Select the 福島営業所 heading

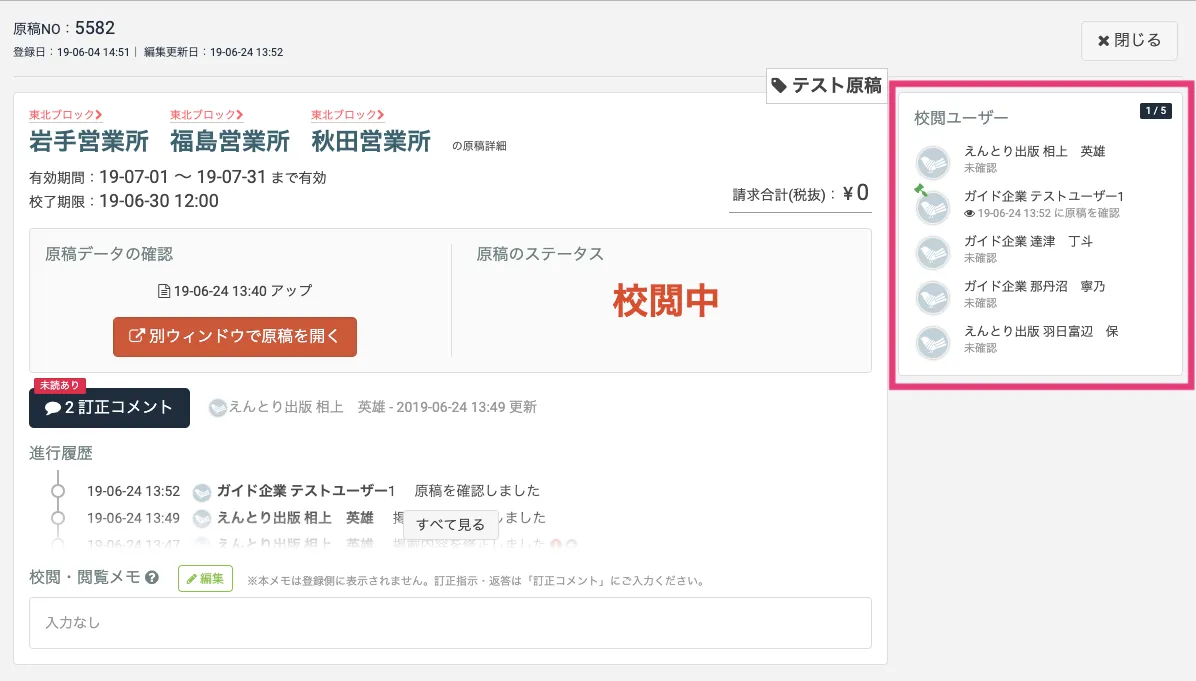pyautogui.click(x=230, y=141)
